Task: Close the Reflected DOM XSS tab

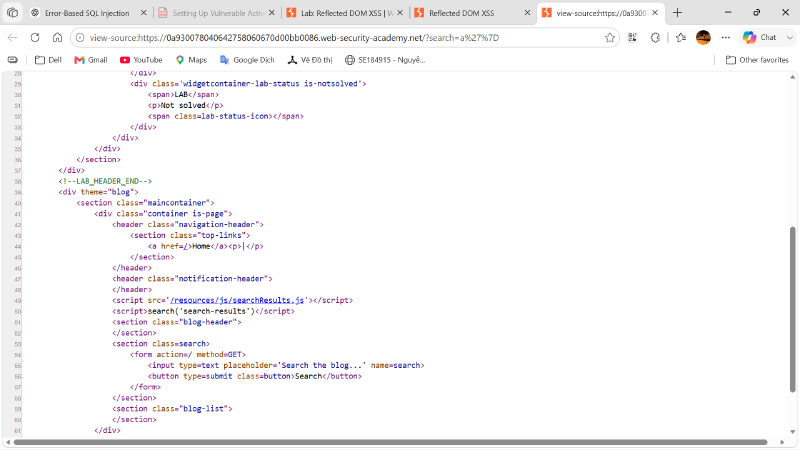Action: pyautogui.click(x=528, y=13)
